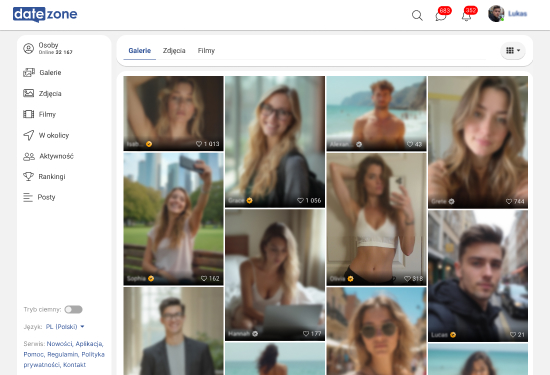Open the language PL (Polski) dropdown
550x375 pixels.
tap(65, 327)
